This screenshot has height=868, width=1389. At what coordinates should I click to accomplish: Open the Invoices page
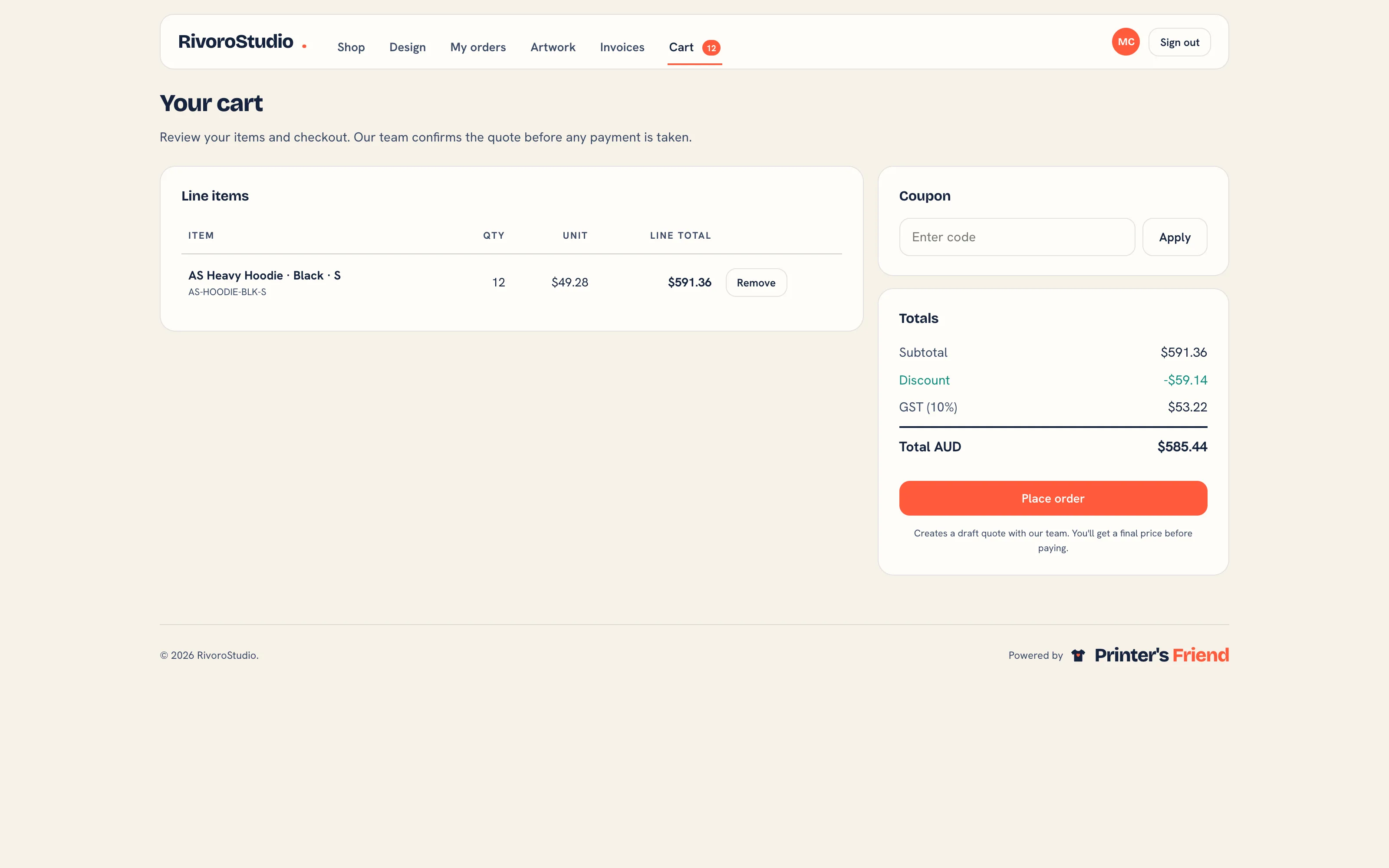coord(622,47)
